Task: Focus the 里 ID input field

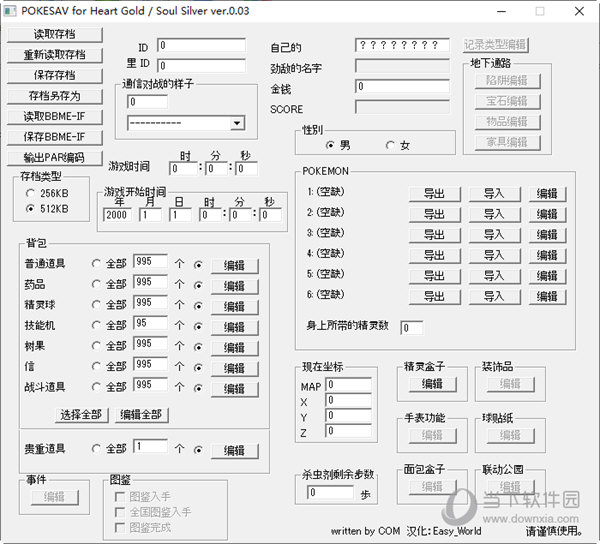Action: tap(201, 66)
